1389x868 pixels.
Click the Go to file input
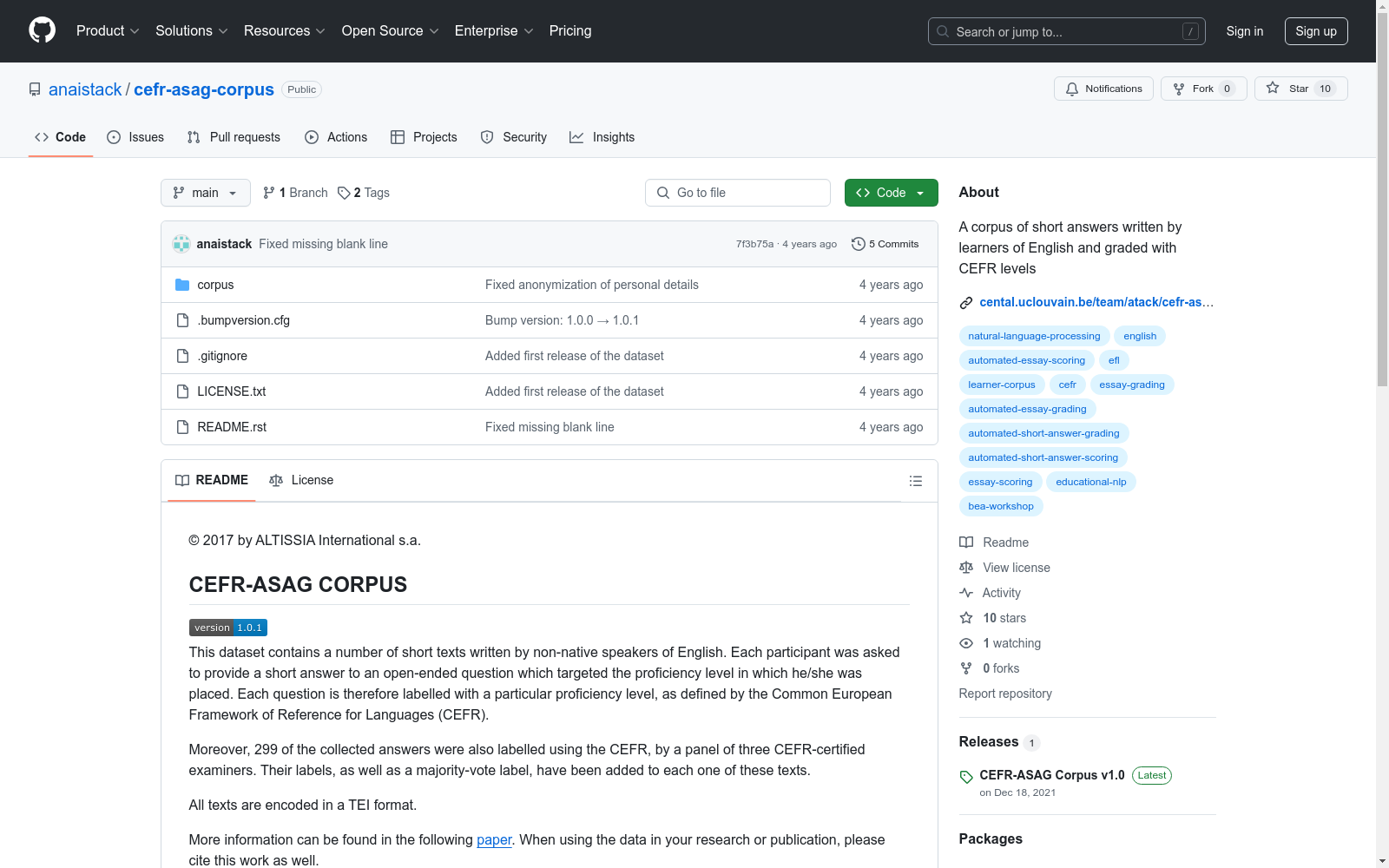pos(738,193)
